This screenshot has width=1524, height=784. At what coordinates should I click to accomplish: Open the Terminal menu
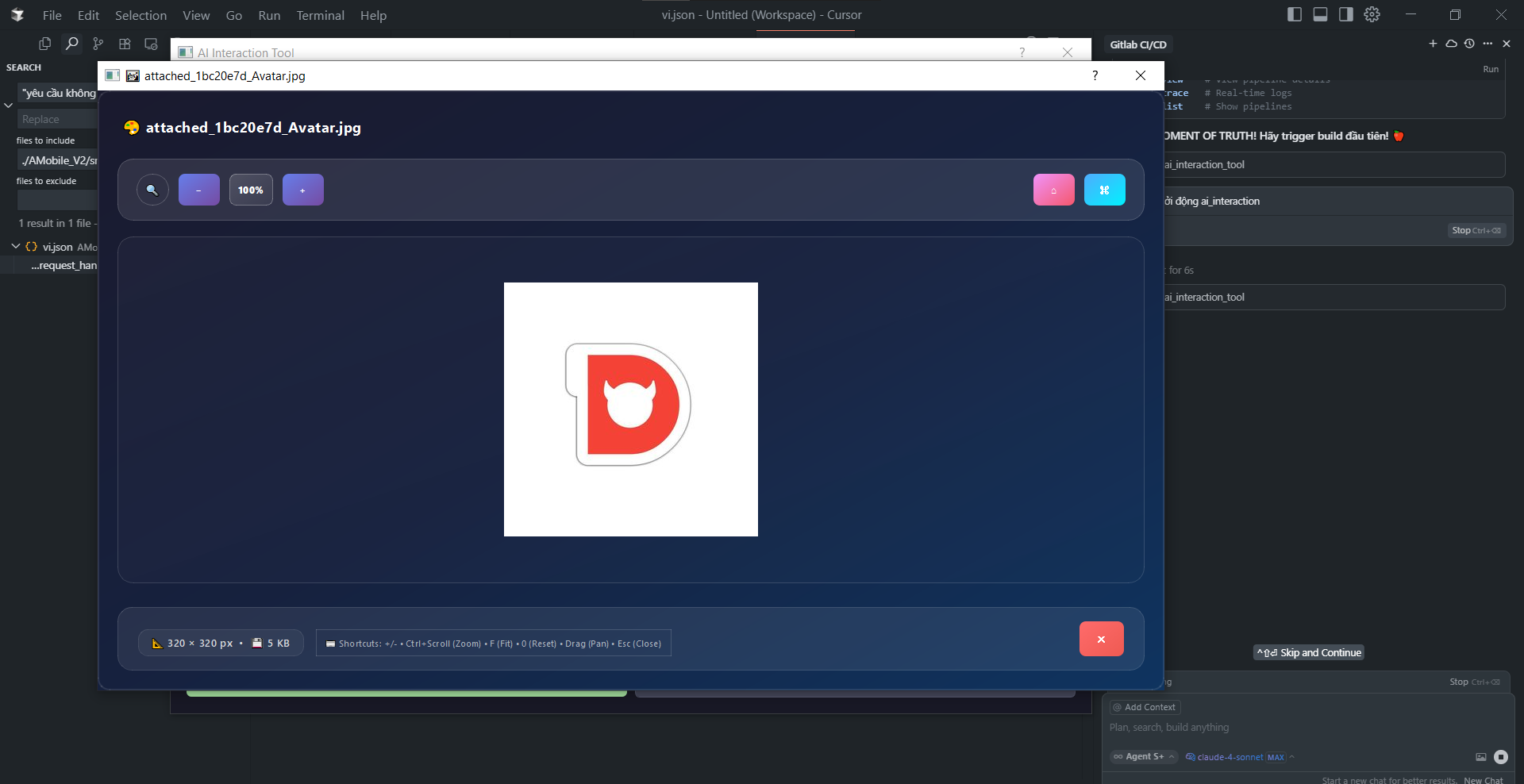pyautogui.click(x=320, y=15)
